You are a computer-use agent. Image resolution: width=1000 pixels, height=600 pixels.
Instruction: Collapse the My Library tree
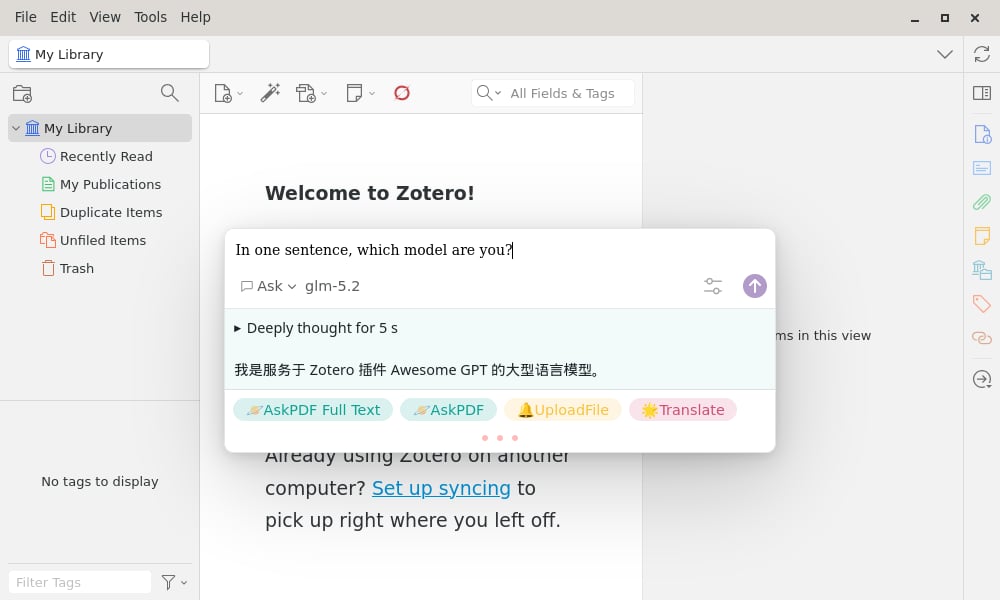[16, 128]
